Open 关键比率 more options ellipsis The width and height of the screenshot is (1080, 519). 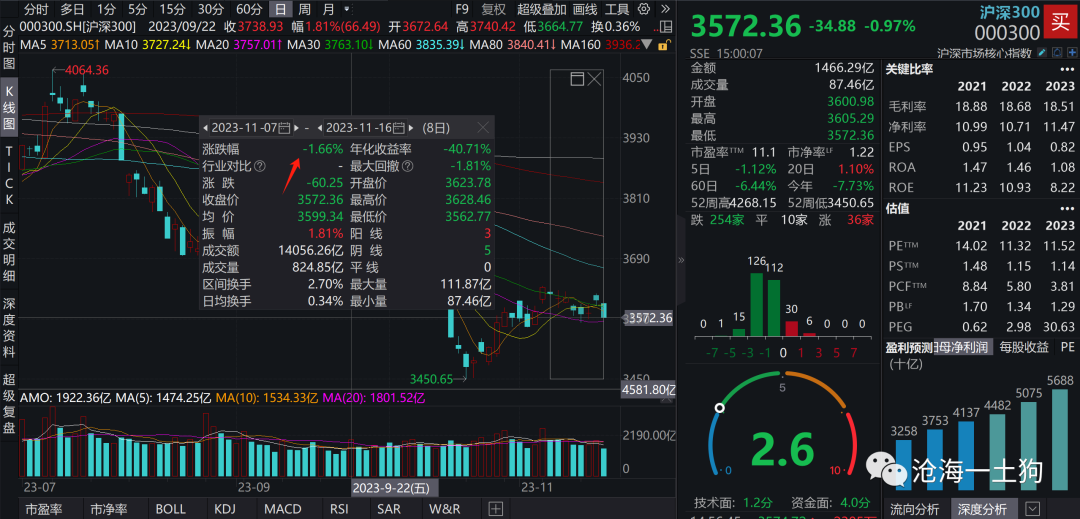1067,69
